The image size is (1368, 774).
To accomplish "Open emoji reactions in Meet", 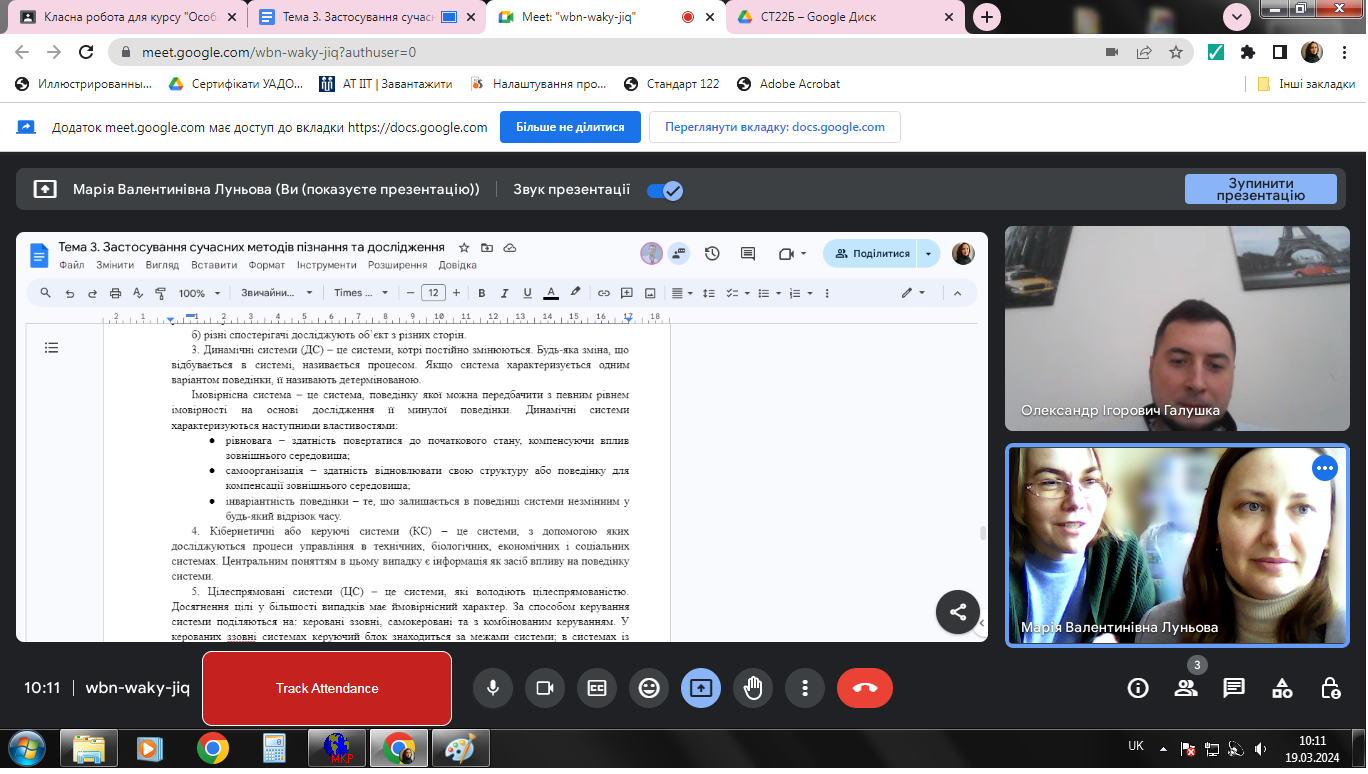I will tap(649, 688).
